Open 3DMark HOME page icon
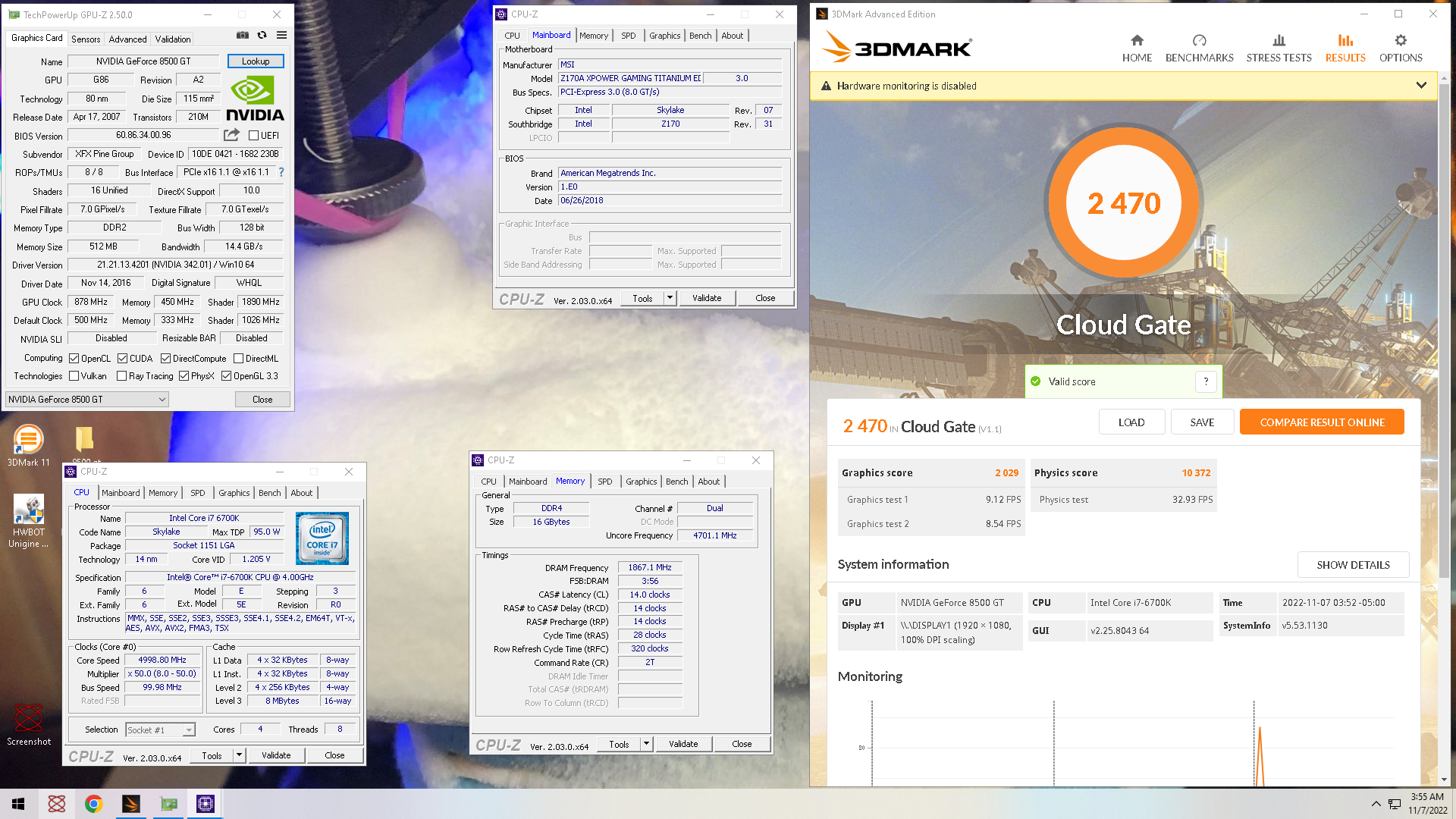 tap(1137, 40)
